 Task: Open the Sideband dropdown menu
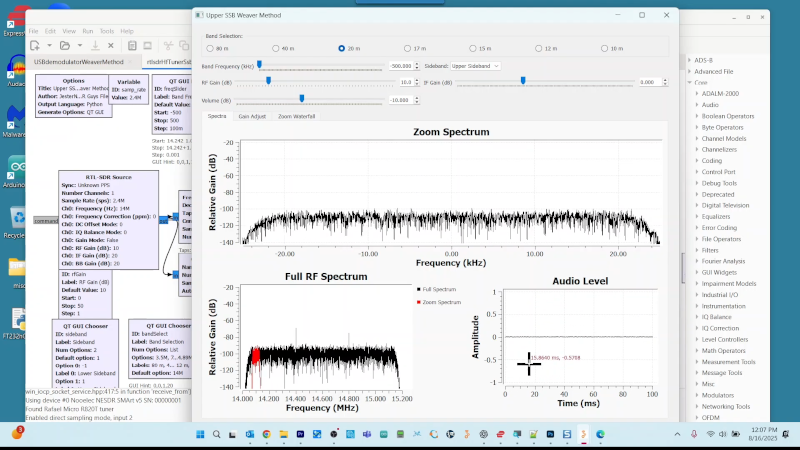point(476,66)
